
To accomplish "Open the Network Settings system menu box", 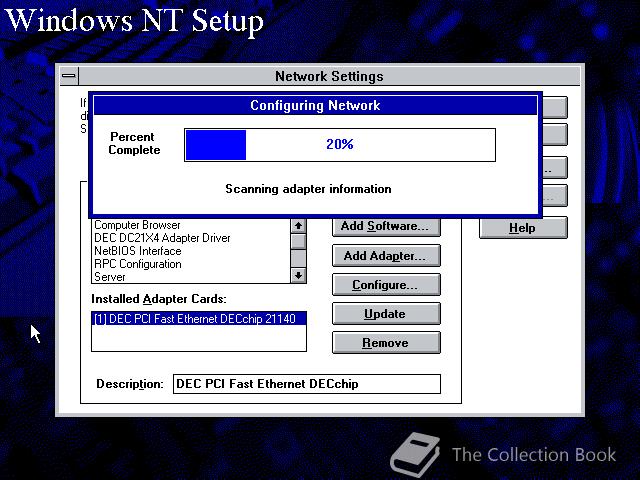I will point(69,76).
